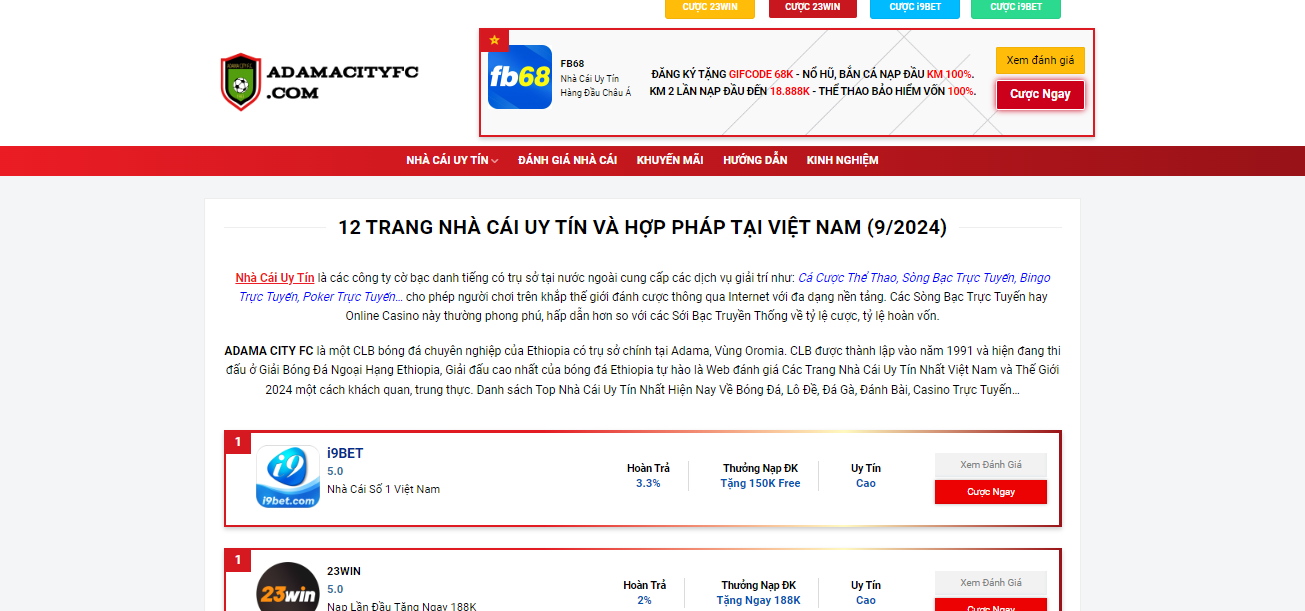The image size is (1305, 611).
Task: Click the yellow Cược 23WIN button
Action: pos(710,8)
